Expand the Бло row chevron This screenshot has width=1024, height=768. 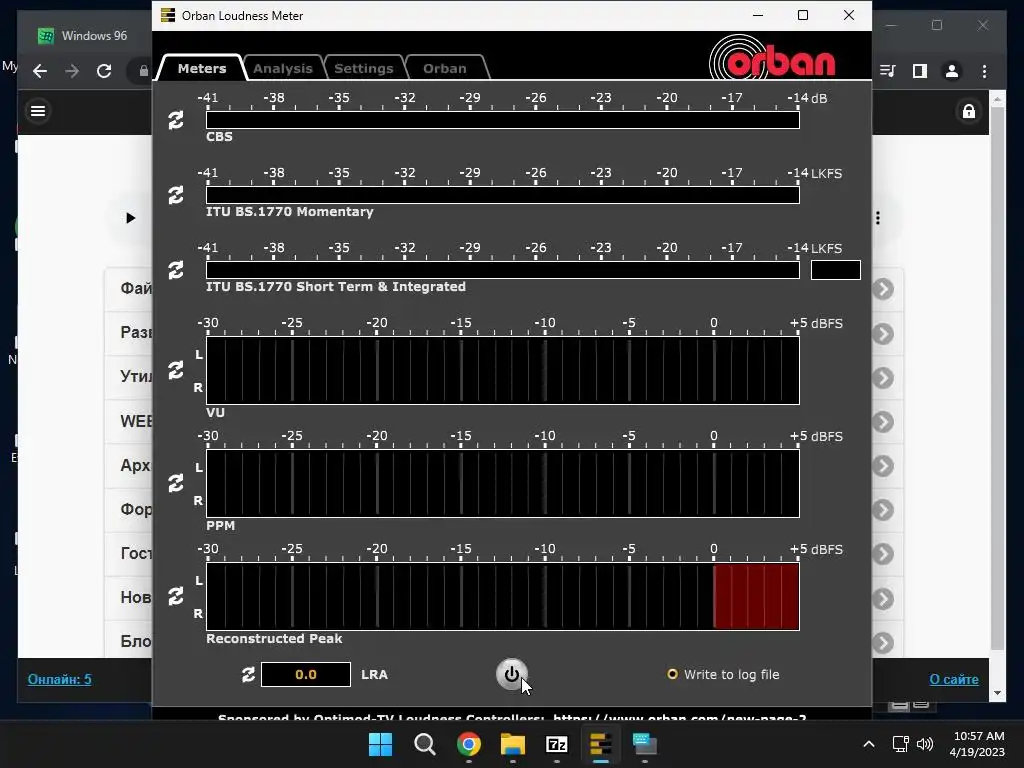(x=883, y=643)
